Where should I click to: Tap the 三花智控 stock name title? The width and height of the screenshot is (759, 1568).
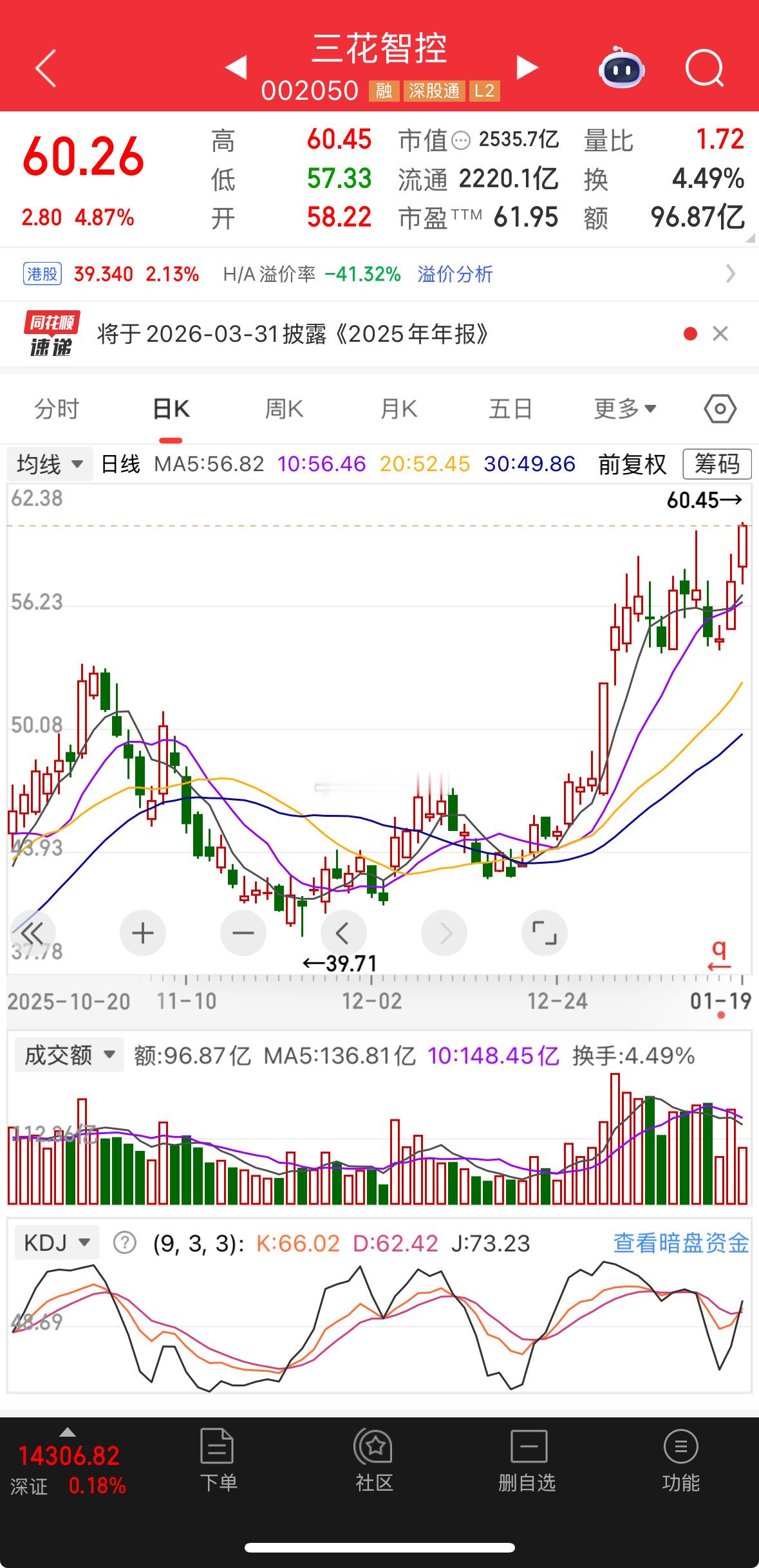click(379, 48)
